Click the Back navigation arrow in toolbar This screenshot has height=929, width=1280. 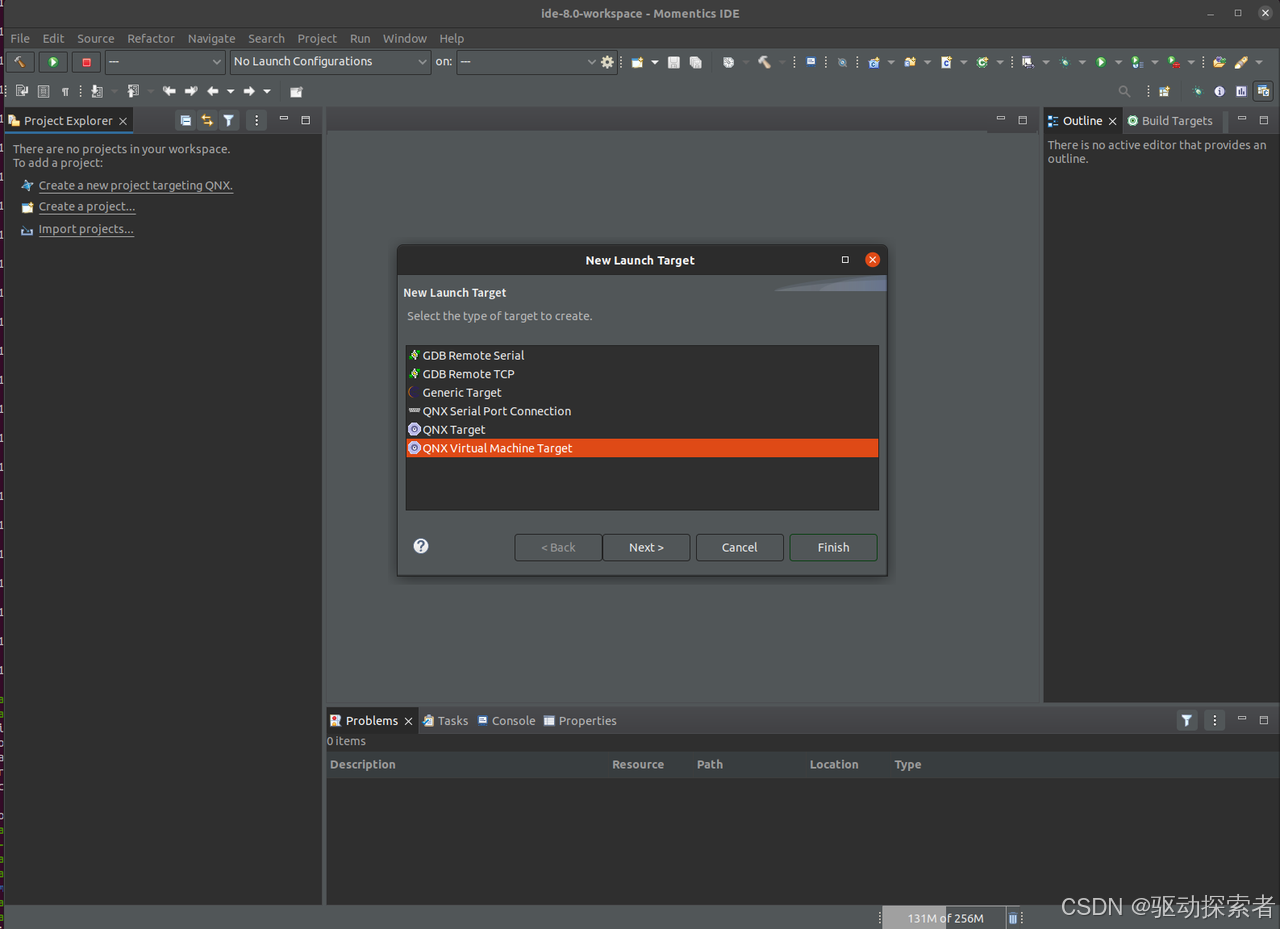tap(212, 91)
